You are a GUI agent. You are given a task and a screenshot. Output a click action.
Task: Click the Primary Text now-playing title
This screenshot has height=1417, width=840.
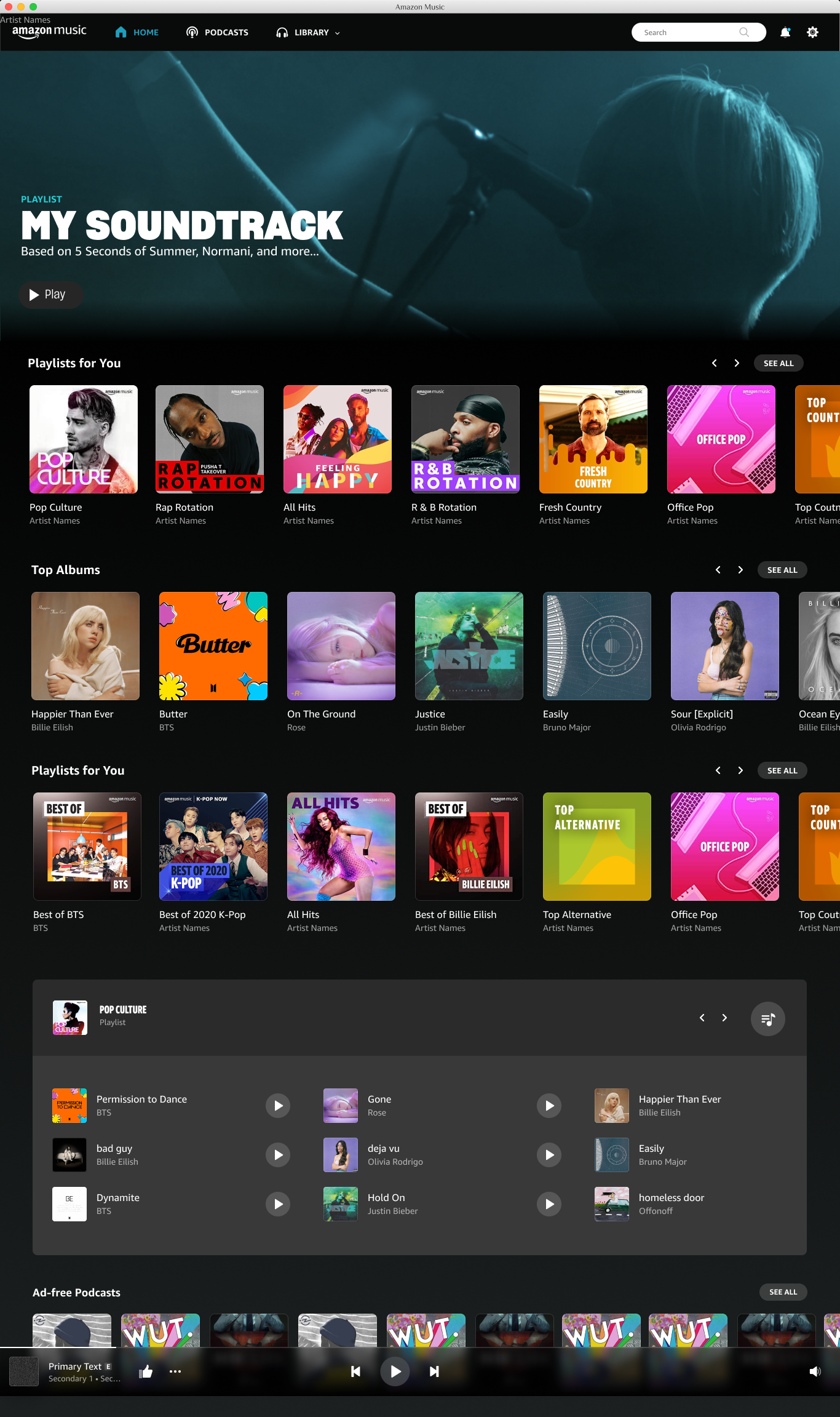click(x=75, y=1366)
